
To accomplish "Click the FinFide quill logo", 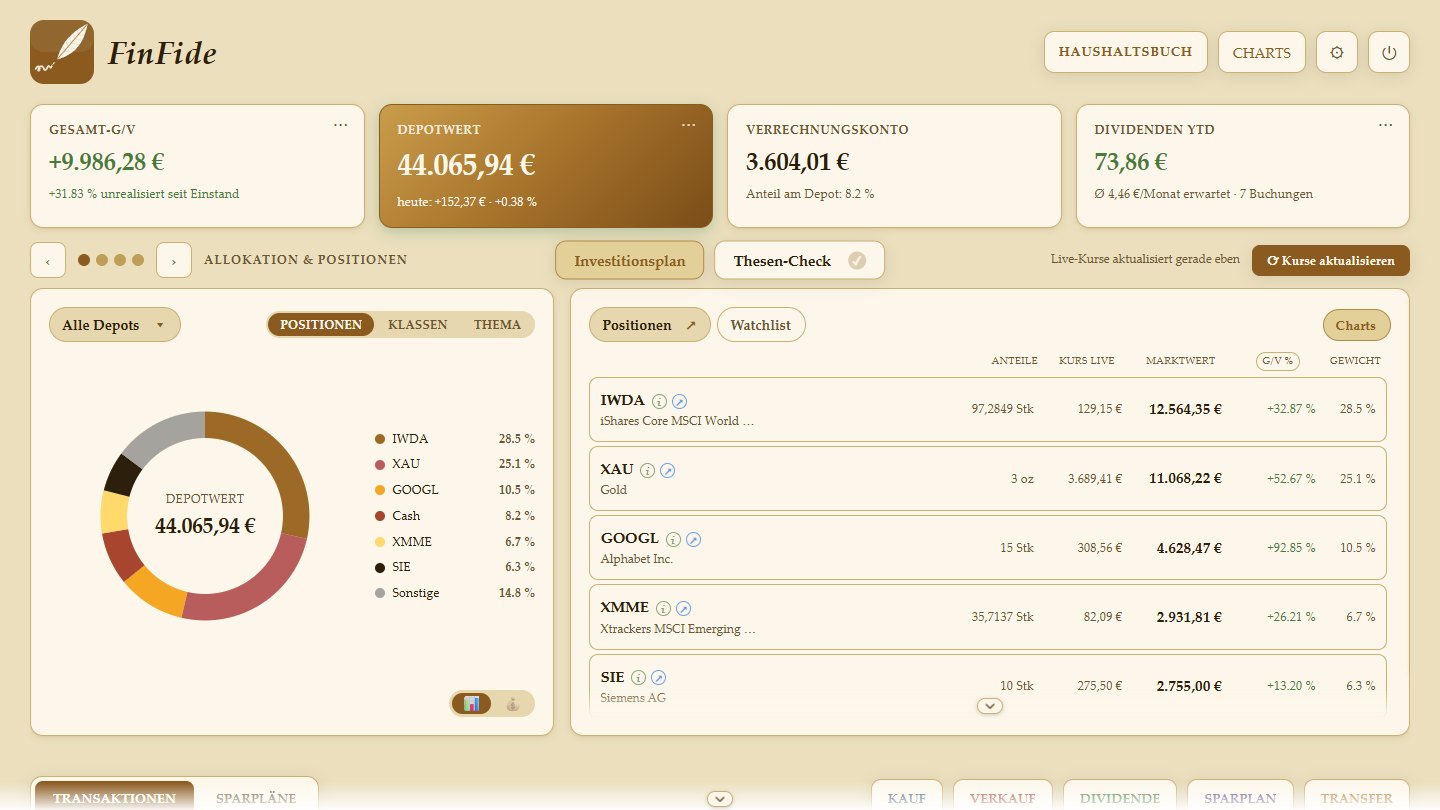I will point(62,52).
